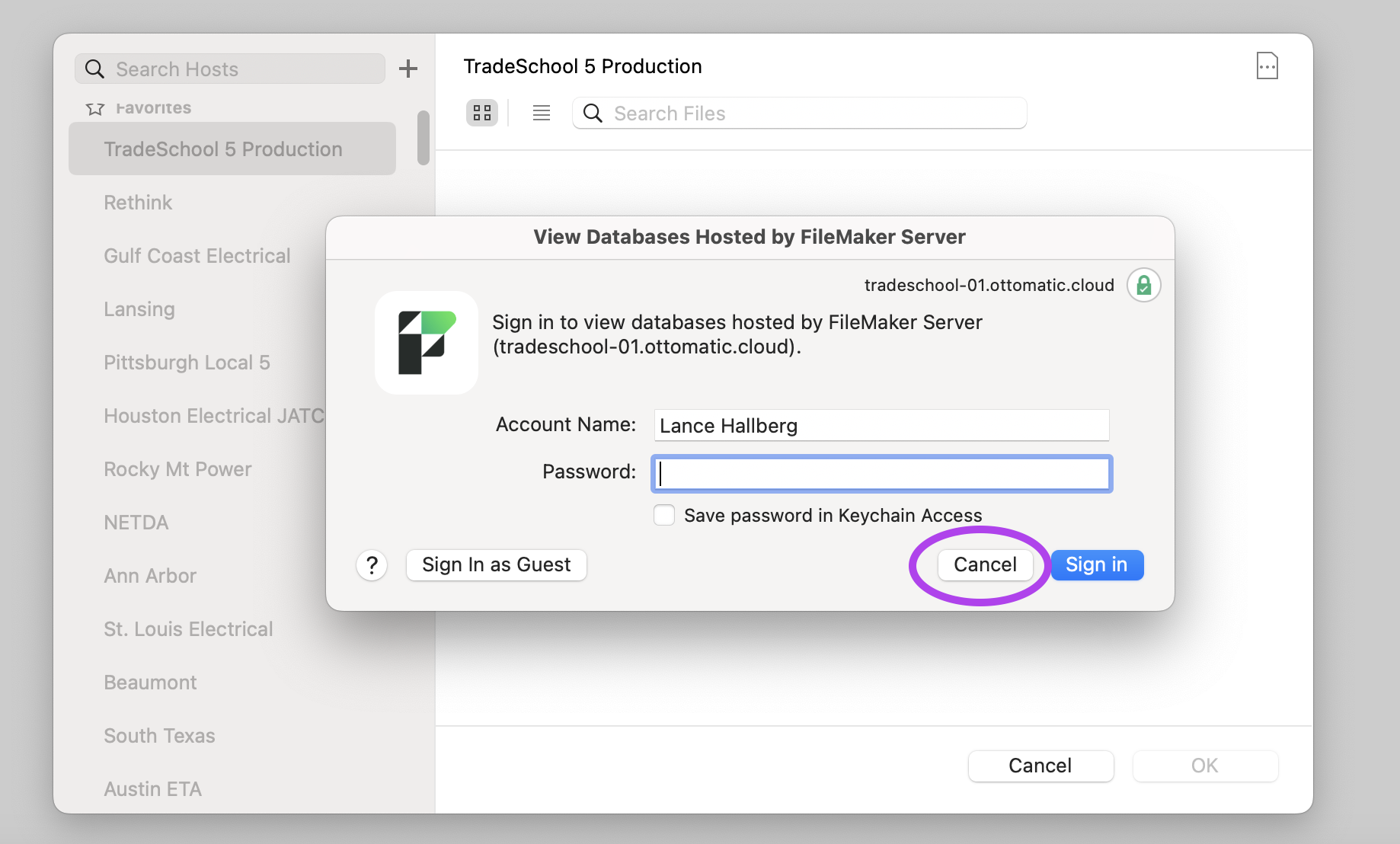Click the host list scrollbar
The width and height of the screenshot is (1400, 844).
pos(424,137)
